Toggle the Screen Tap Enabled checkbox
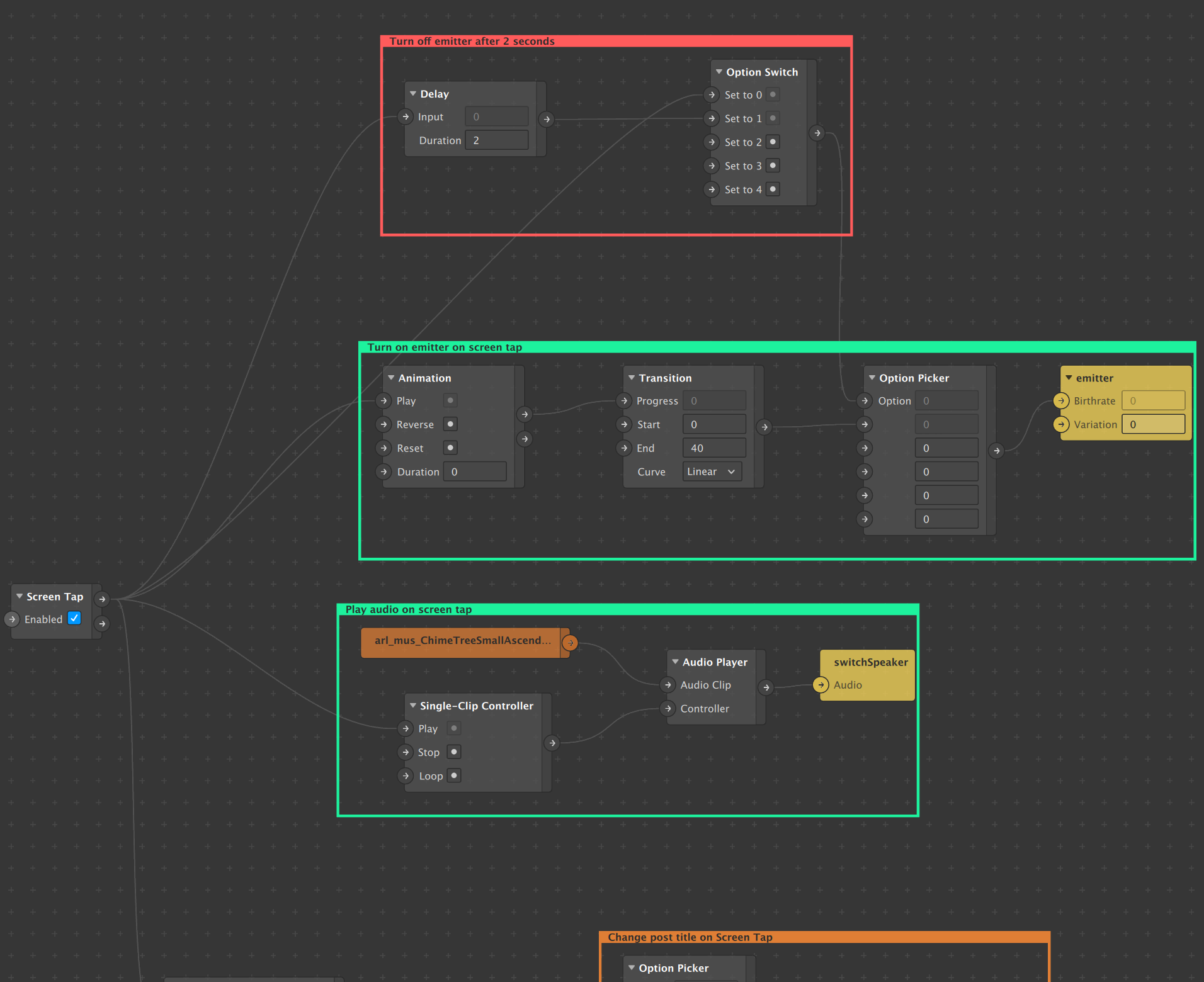1204x982 pixels. pyautogui.click(x=74, y=618)
